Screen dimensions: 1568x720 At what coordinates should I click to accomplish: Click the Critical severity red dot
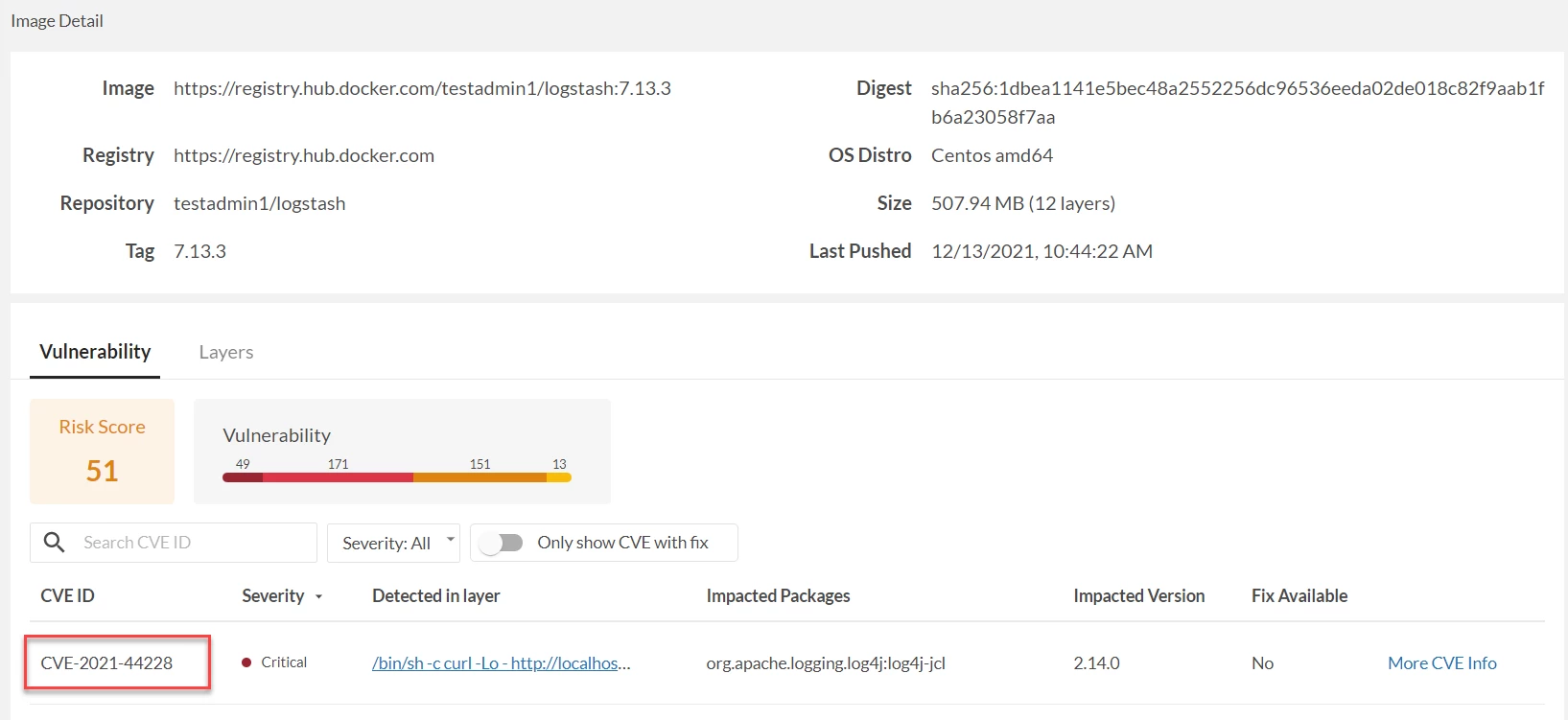246,662
